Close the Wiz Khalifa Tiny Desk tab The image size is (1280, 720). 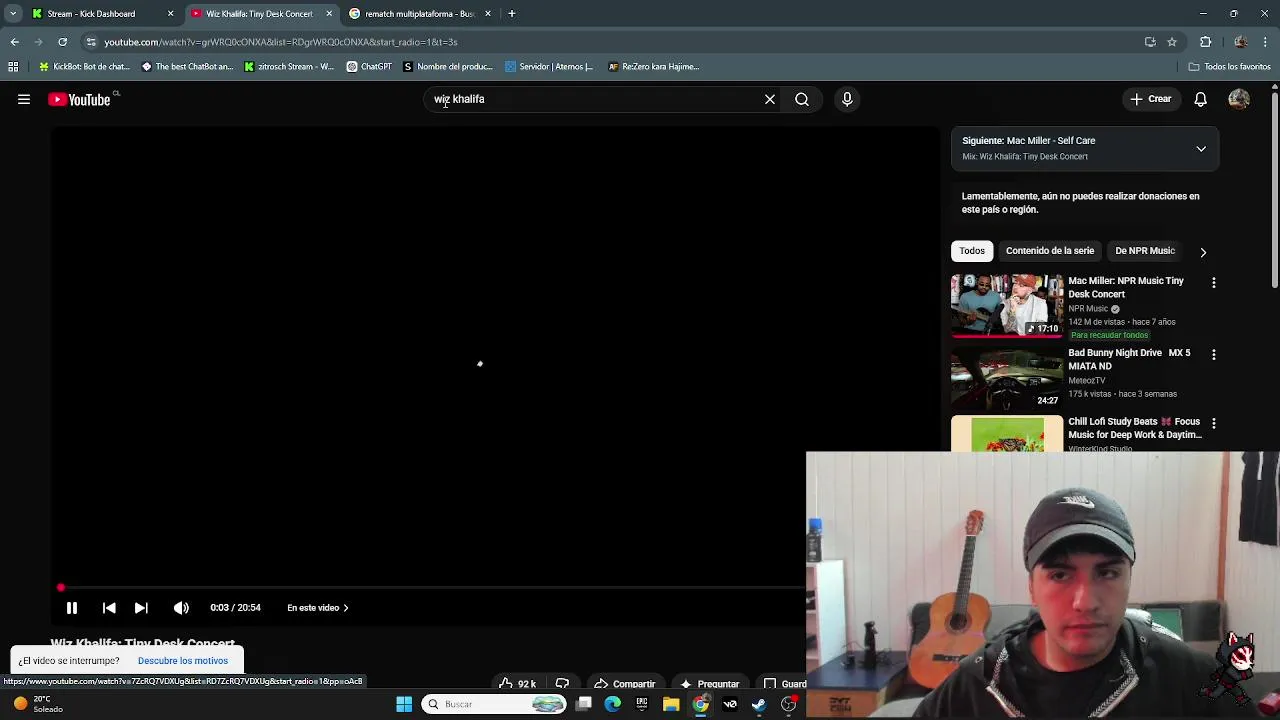[329, 14]
